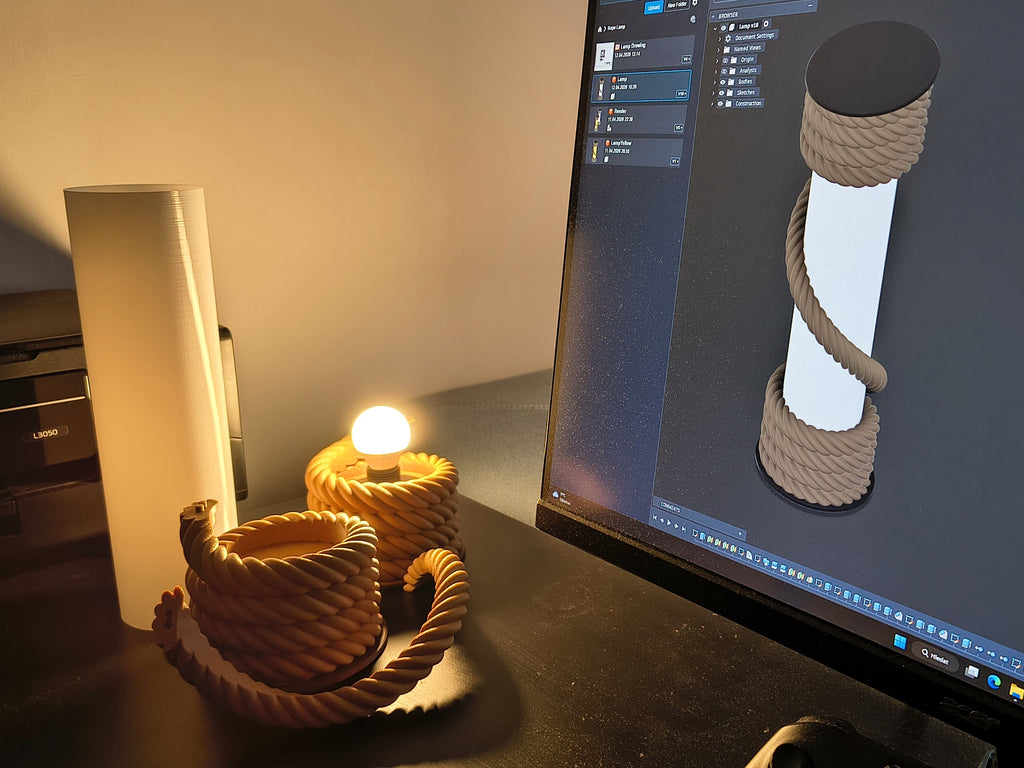
Task: Open version dropdown on Lamp Drawing file
Action: coord(686,59)
